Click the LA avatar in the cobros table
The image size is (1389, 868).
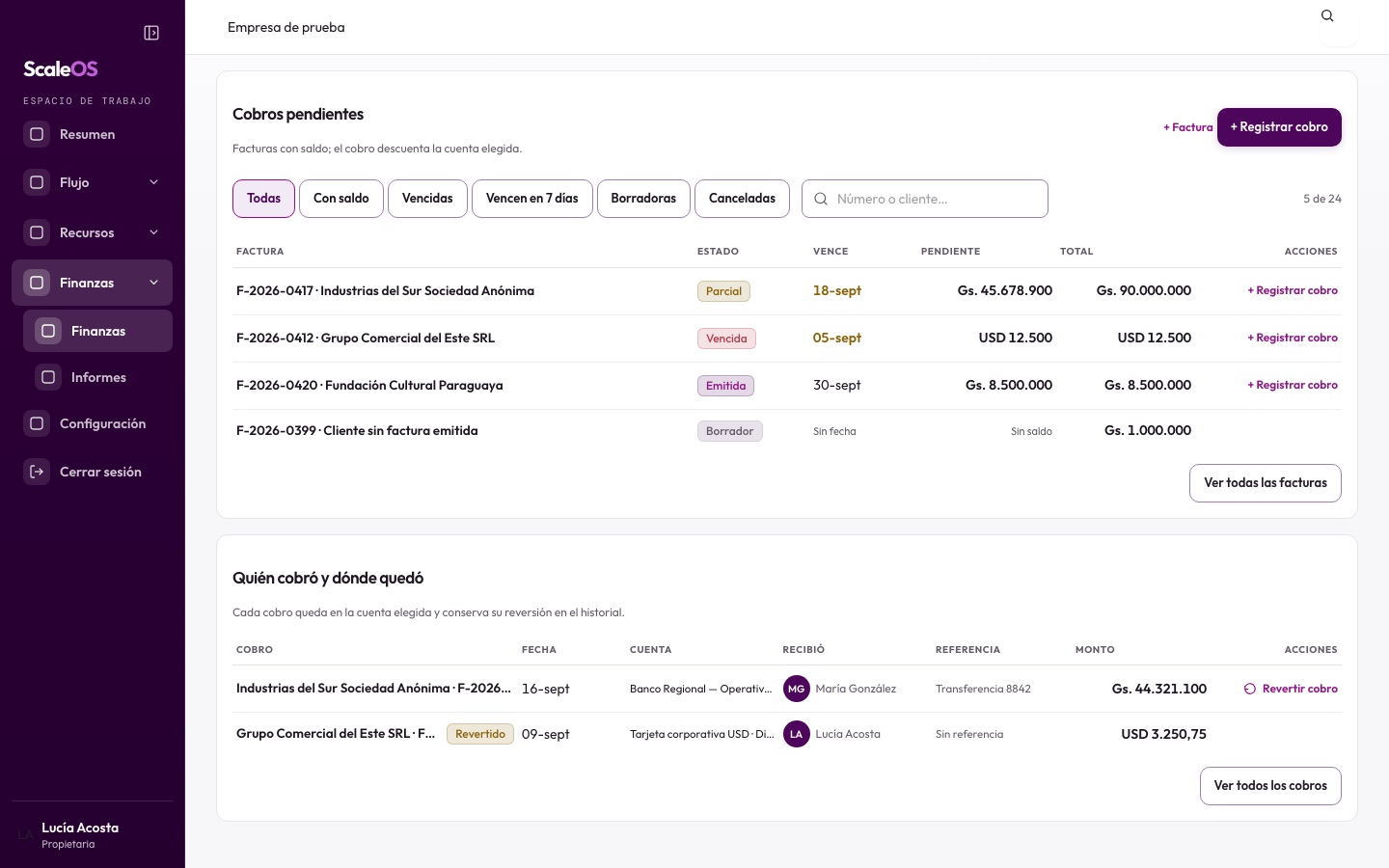pos(796,734)
